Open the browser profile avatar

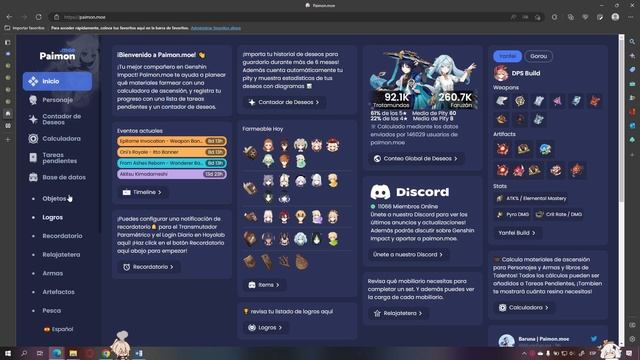pyautogui.click(x=616, y=17)
